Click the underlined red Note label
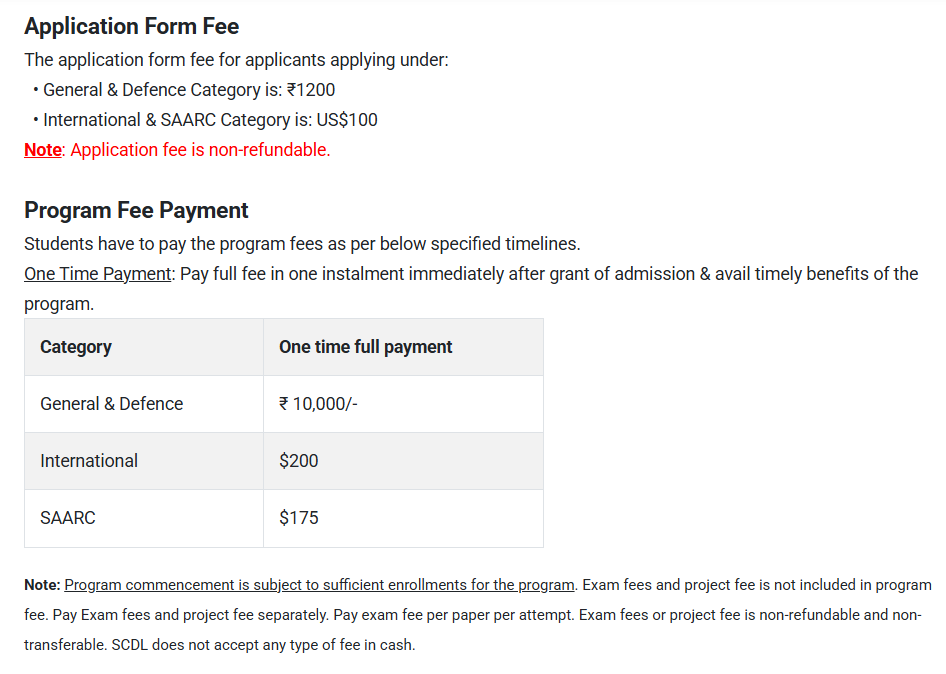The width and height of the screenshot is (946, 674). [x=42, y=150]
